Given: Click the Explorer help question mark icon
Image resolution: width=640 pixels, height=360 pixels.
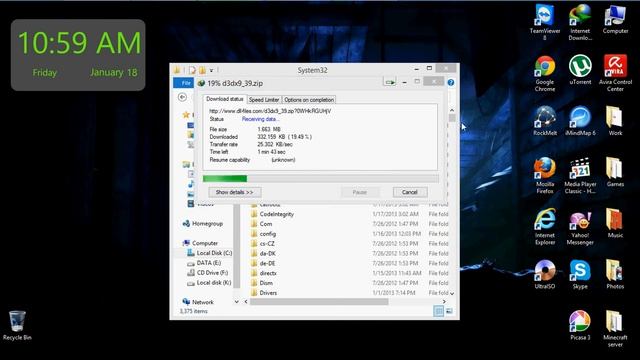Looking at the screenshot, I should tap(451, 82).
